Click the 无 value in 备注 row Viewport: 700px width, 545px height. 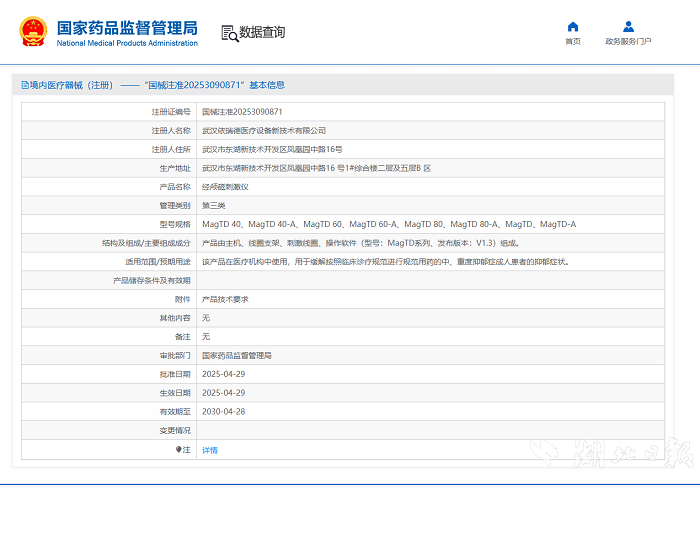tap(206, 337)
